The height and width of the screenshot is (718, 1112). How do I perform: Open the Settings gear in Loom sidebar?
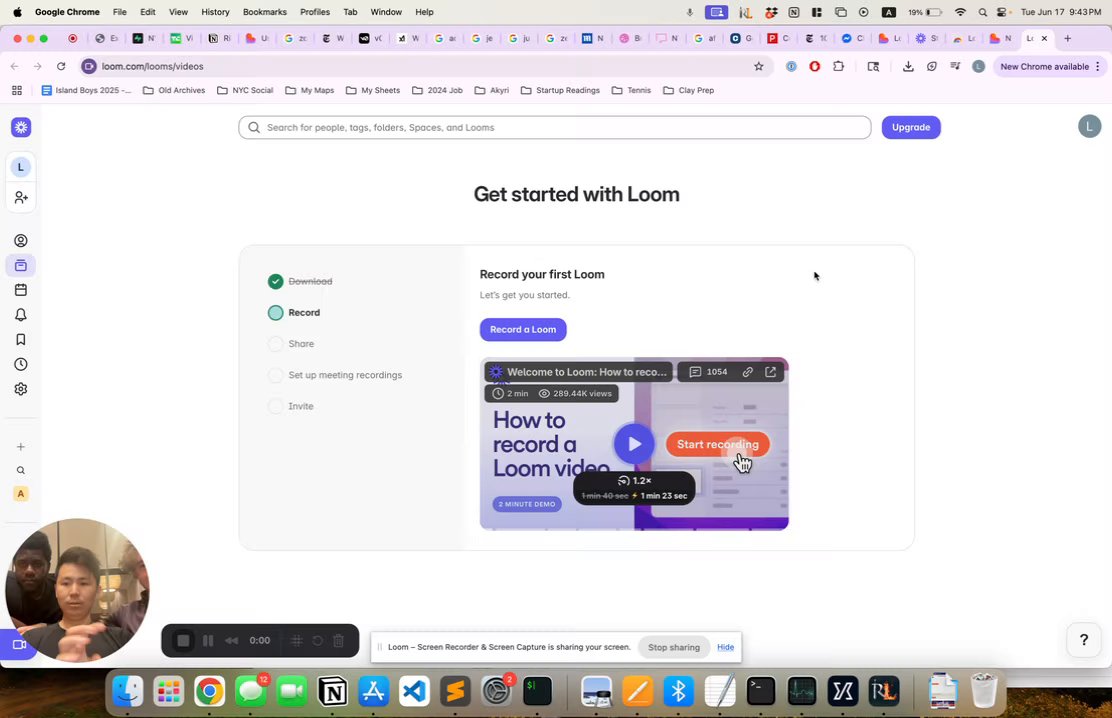[x=21, y=389]
